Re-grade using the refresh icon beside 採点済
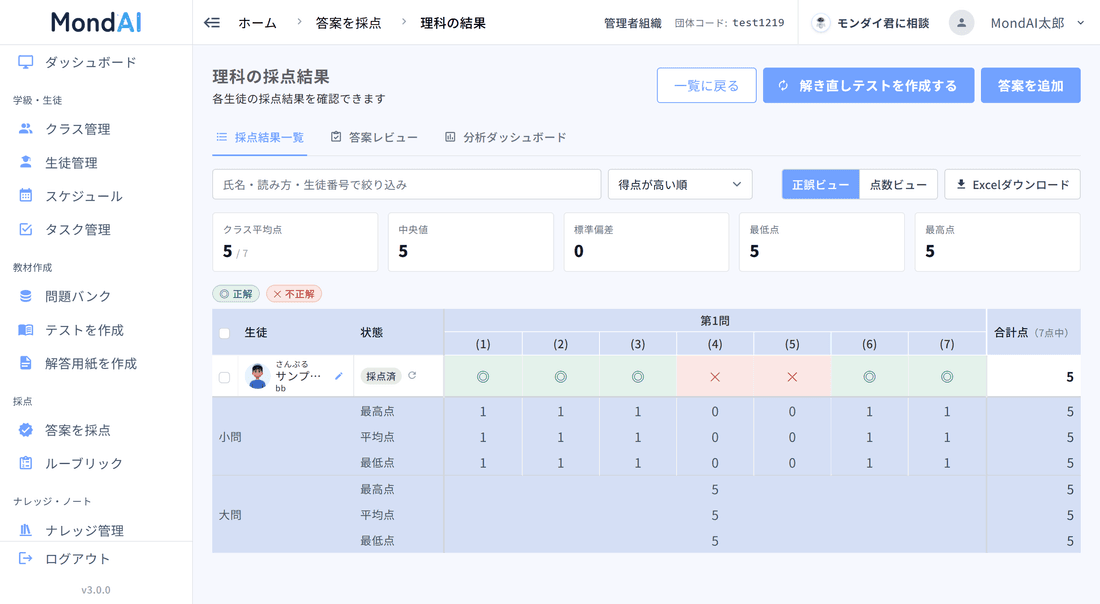The width and height of the screenshot is (1100, 604). pos(412,375)
